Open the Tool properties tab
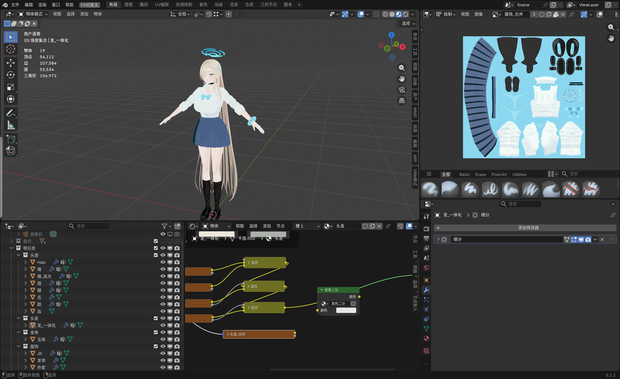620x379 pixels. pos(426,217)
